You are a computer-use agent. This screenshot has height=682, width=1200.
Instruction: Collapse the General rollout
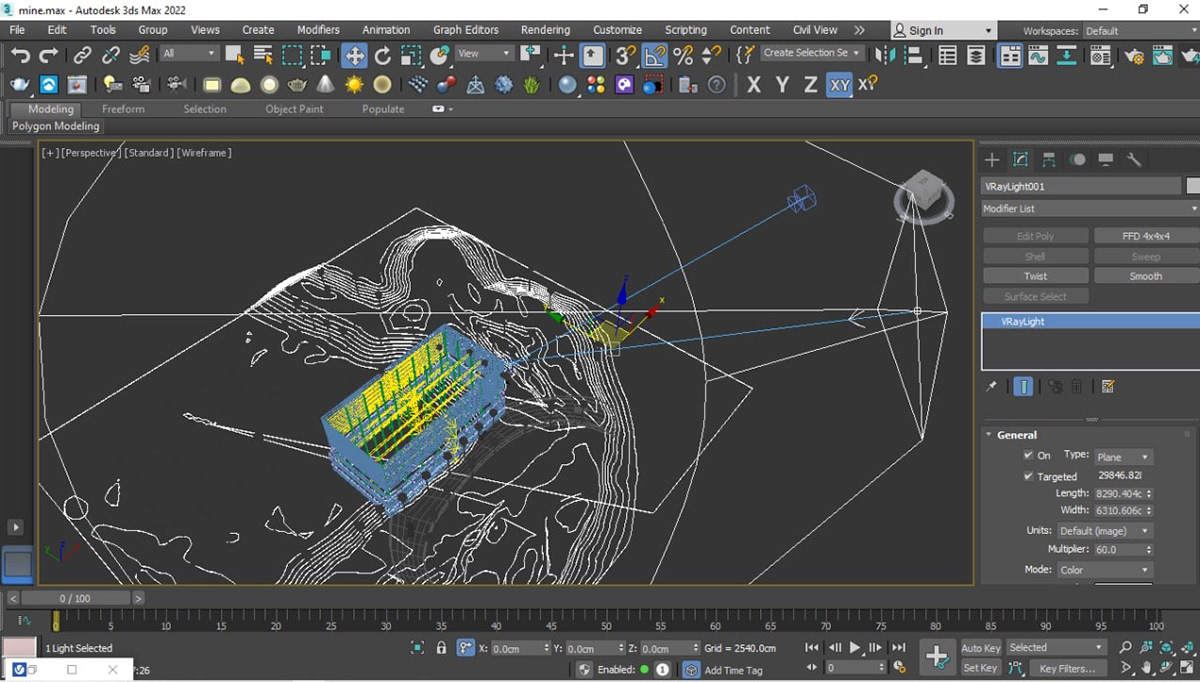(x=988, y=434)
